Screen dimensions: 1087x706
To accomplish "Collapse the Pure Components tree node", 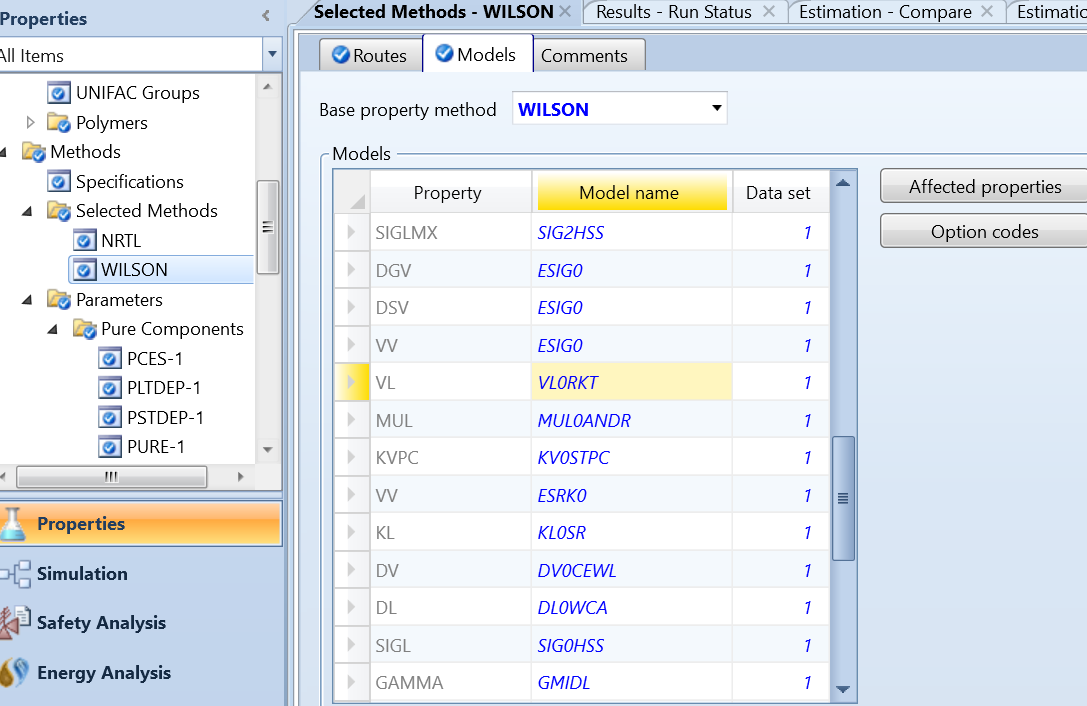I will tap(53, 329).
